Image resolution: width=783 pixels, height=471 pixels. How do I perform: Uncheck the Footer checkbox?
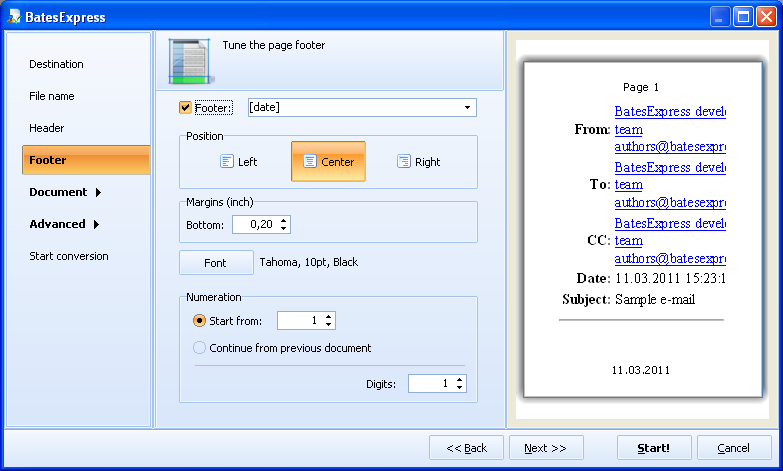(185, 107)
